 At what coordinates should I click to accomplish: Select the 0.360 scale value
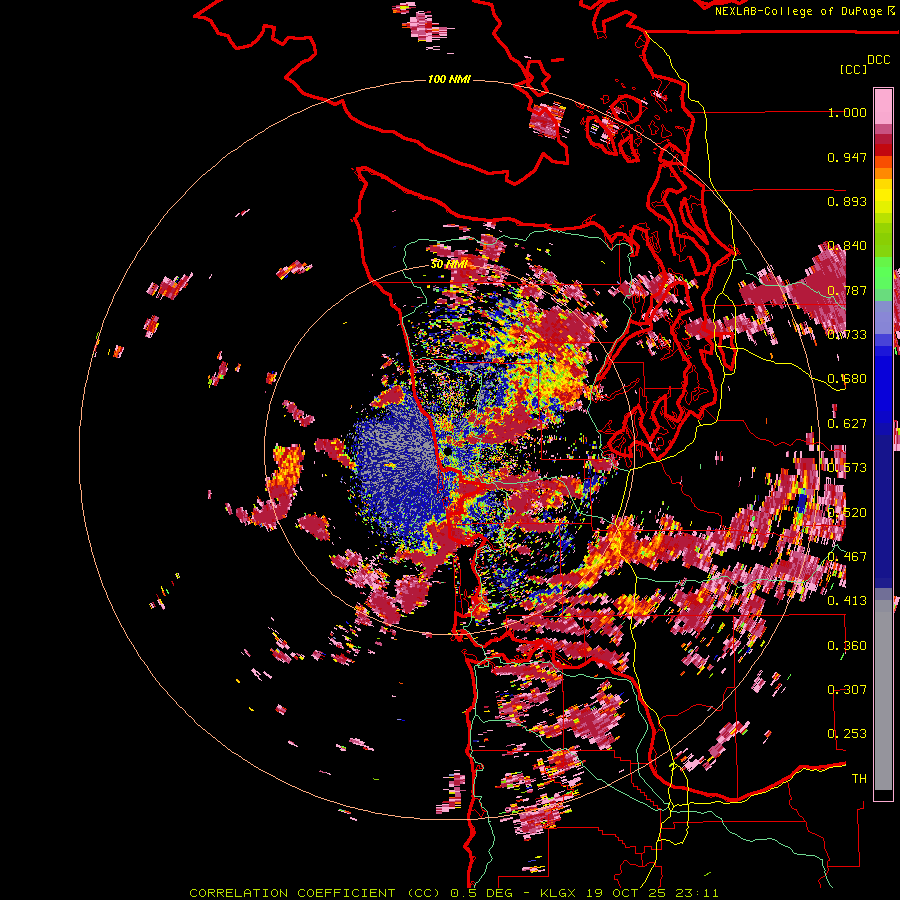[847, 646]
